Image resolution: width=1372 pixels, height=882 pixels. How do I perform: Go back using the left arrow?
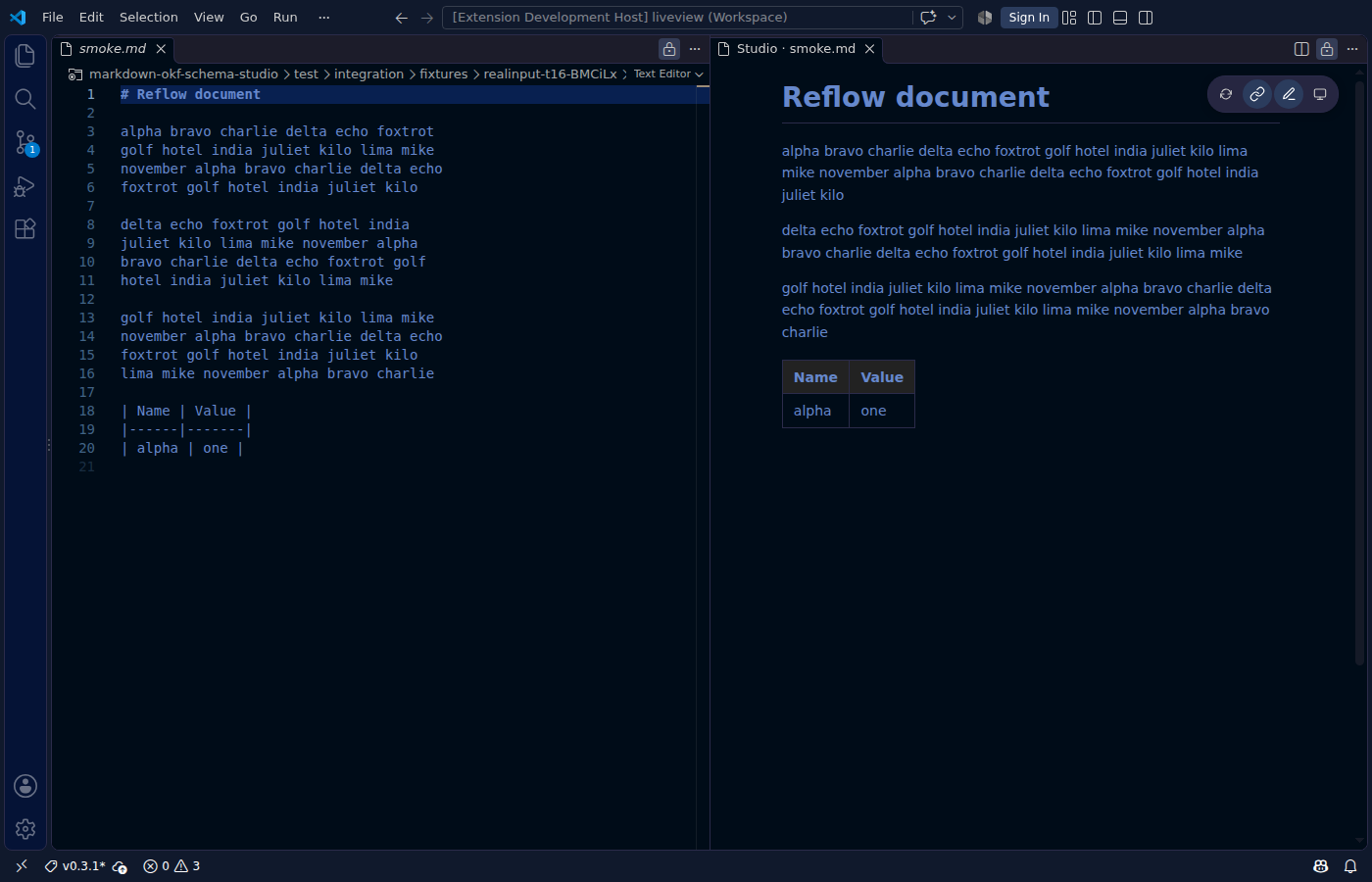pos(401,18)
